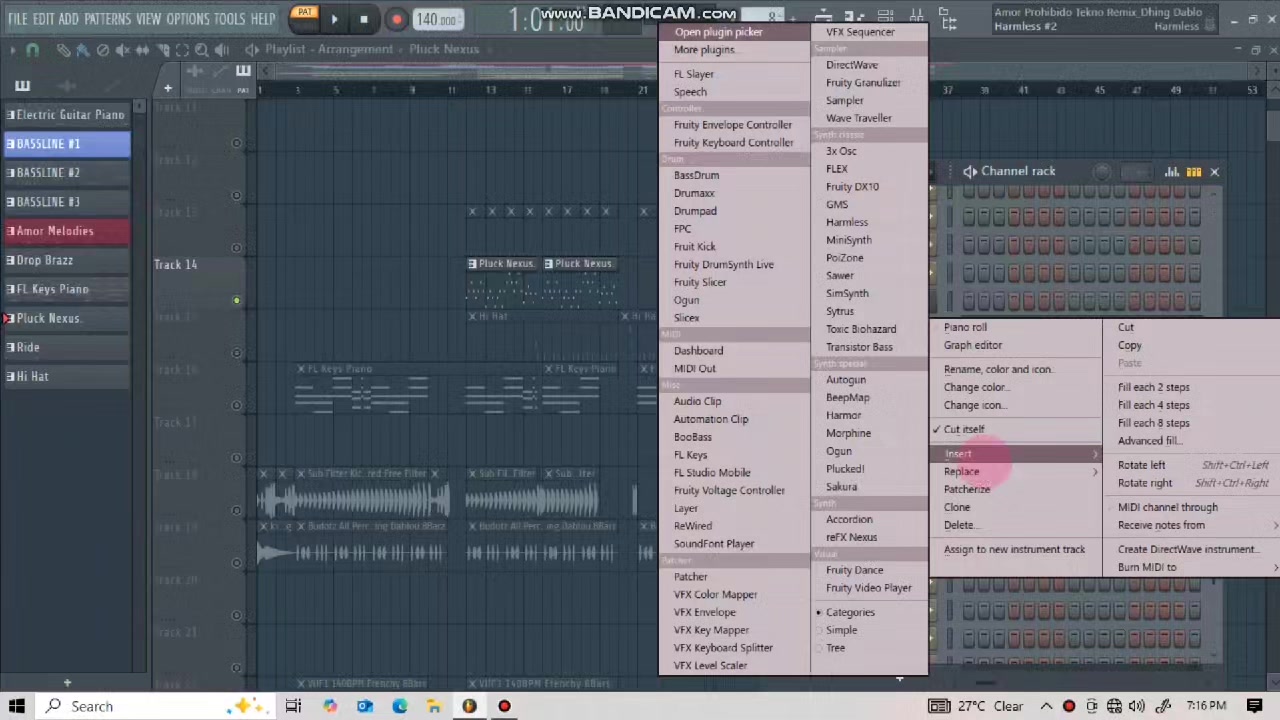Close the Channel rack panel

[1215, 172]
